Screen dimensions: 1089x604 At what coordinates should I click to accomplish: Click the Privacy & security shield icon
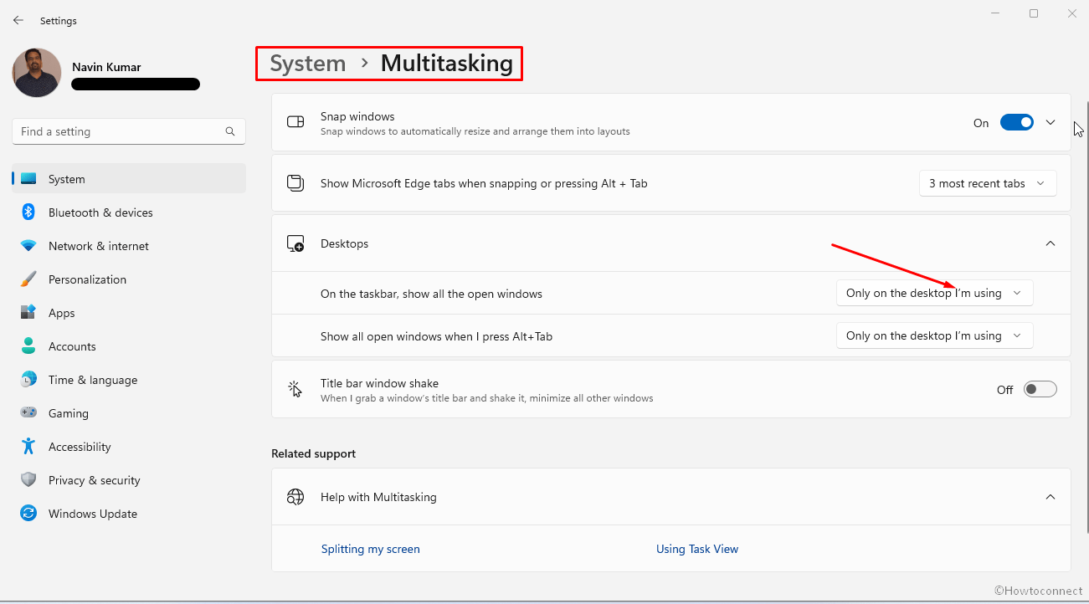click(28, 479)
